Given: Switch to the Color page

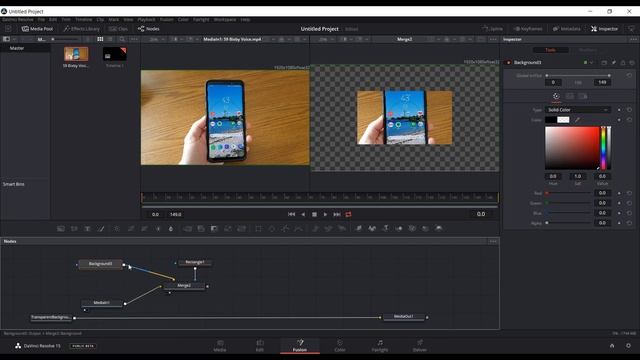Looking at the screenshot, I should tap(340, 346).
